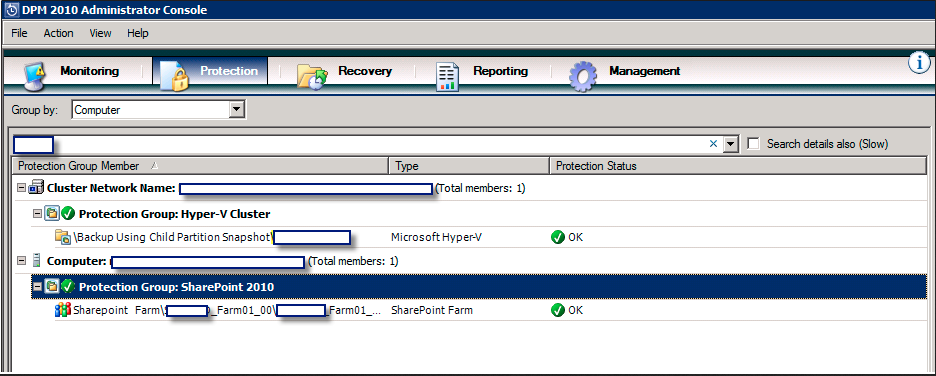The height and width of the screenshot is (376, 936).
Task: Click the Hyper-V Cluster green check icon
Action: click(68, 213)
